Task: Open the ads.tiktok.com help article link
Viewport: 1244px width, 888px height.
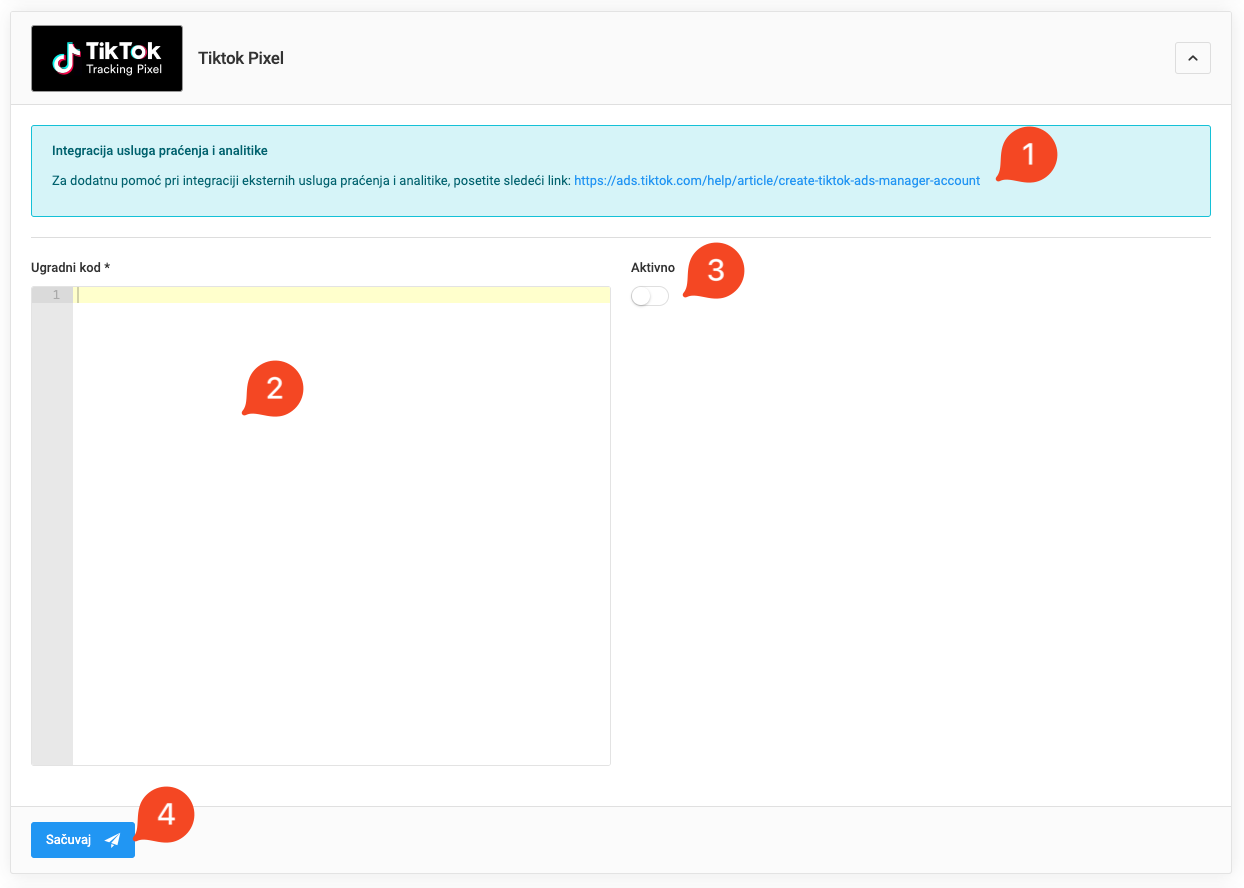Action: tap(776, 181)
